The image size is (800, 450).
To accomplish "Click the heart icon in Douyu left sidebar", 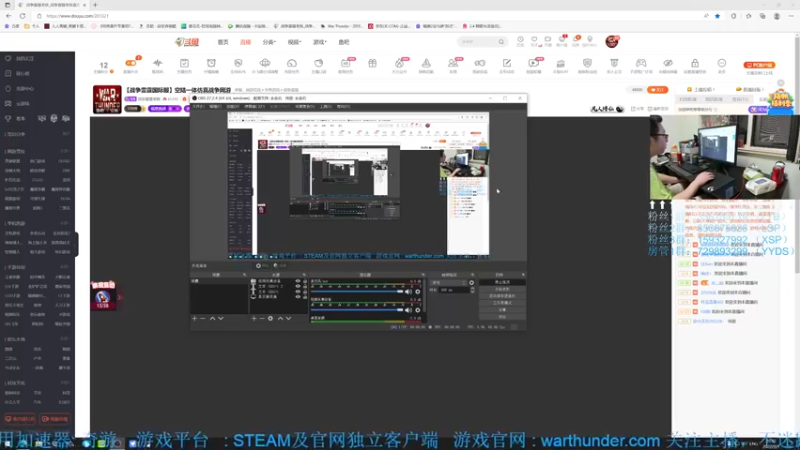I will tap(8, 59).
